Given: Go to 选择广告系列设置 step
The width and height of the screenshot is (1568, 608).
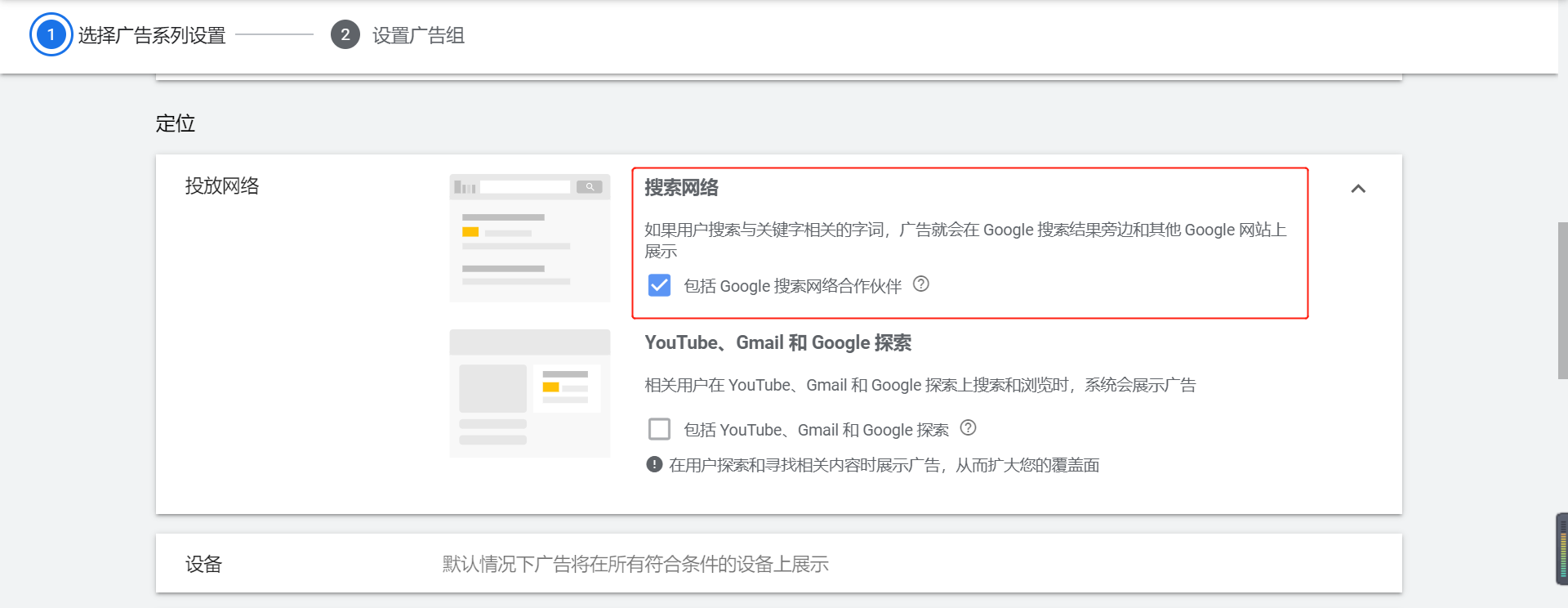Looking at the screenshot, I should tap(152, 35).
